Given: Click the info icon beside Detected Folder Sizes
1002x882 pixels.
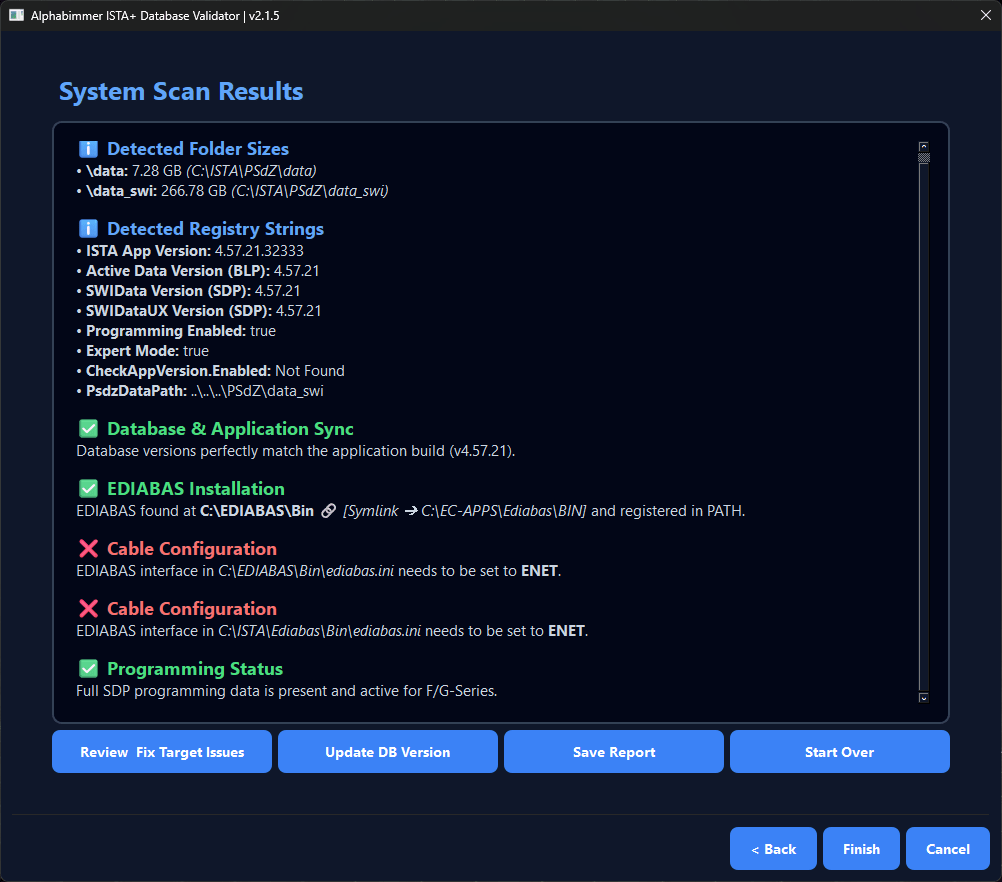Looking at the screenshot, I should click(88, 149).
